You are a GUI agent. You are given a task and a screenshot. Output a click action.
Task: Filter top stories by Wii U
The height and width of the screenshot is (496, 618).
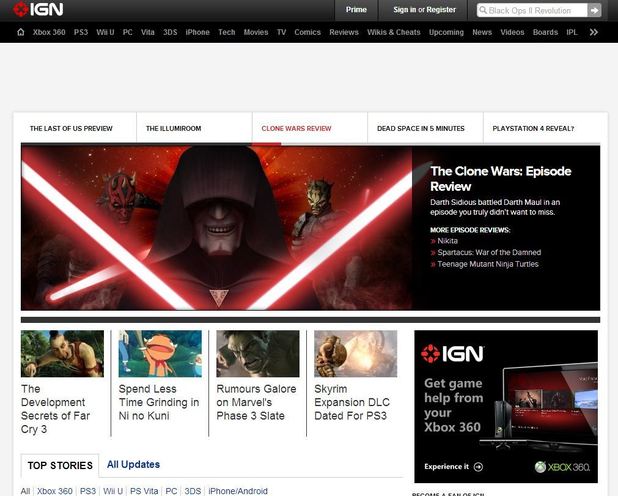pos(113,491)
